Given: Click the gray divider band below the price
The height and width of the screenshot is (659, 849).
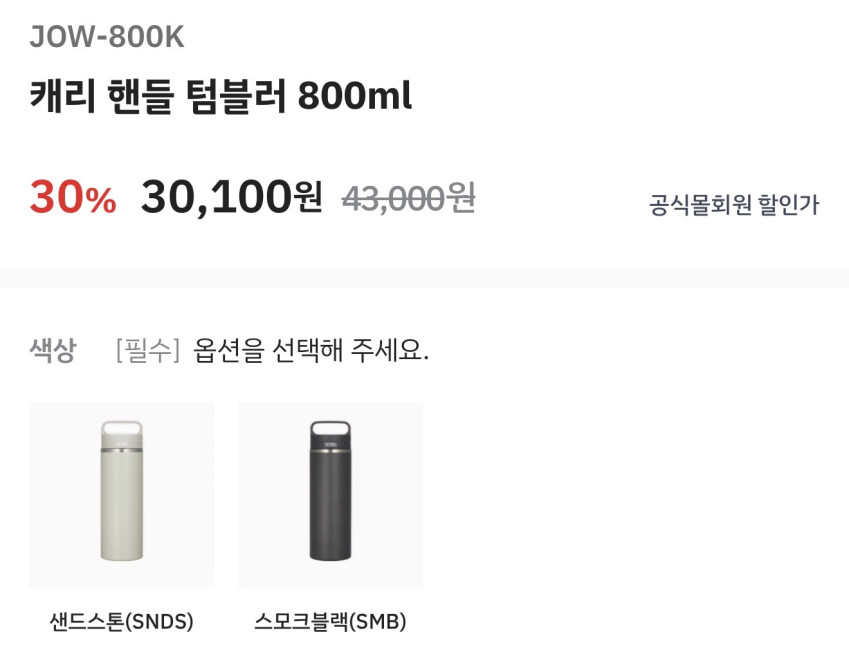Looking at the screenshot, I should tap(424, 277).
